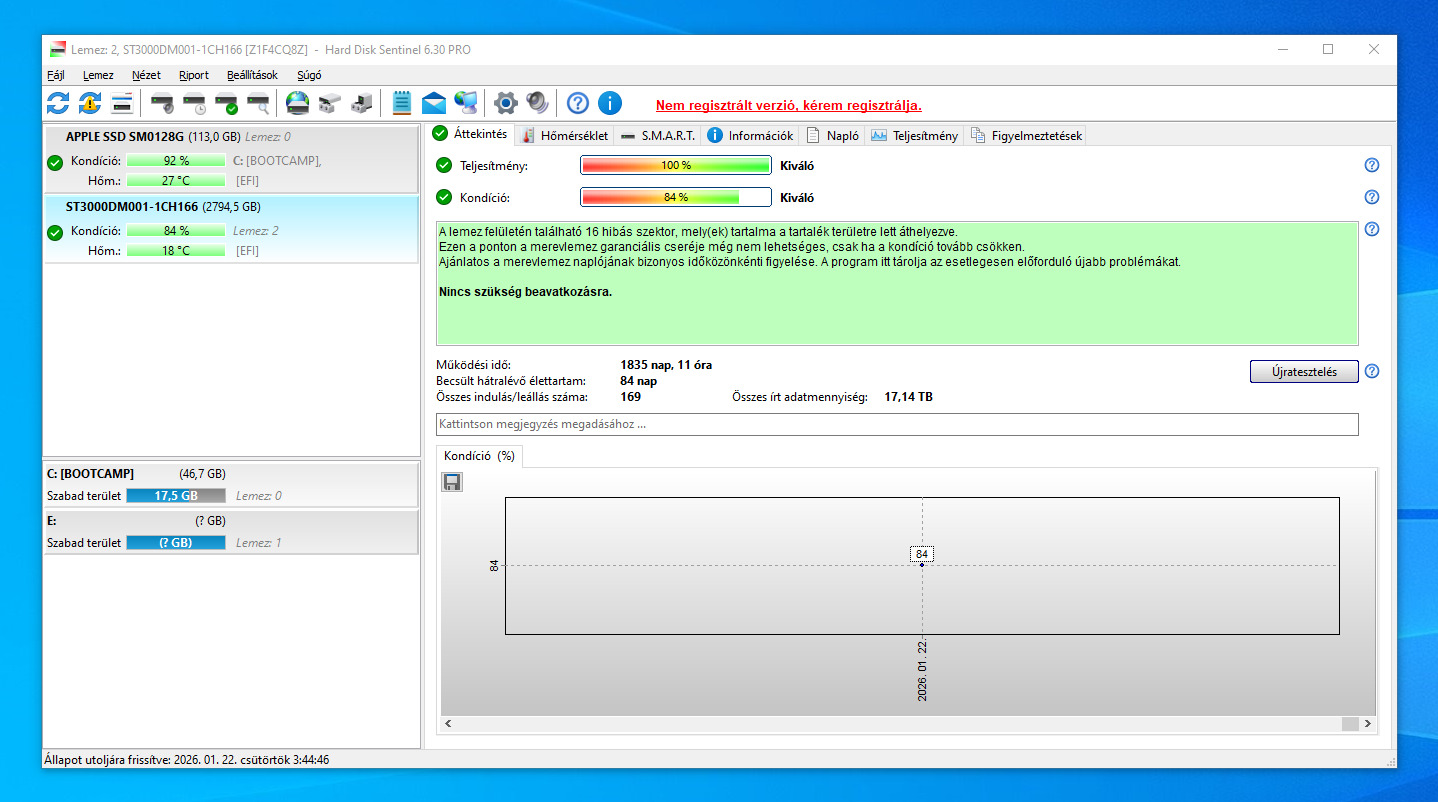Click the 18 °C temperature bar

(x=176, y=251)
